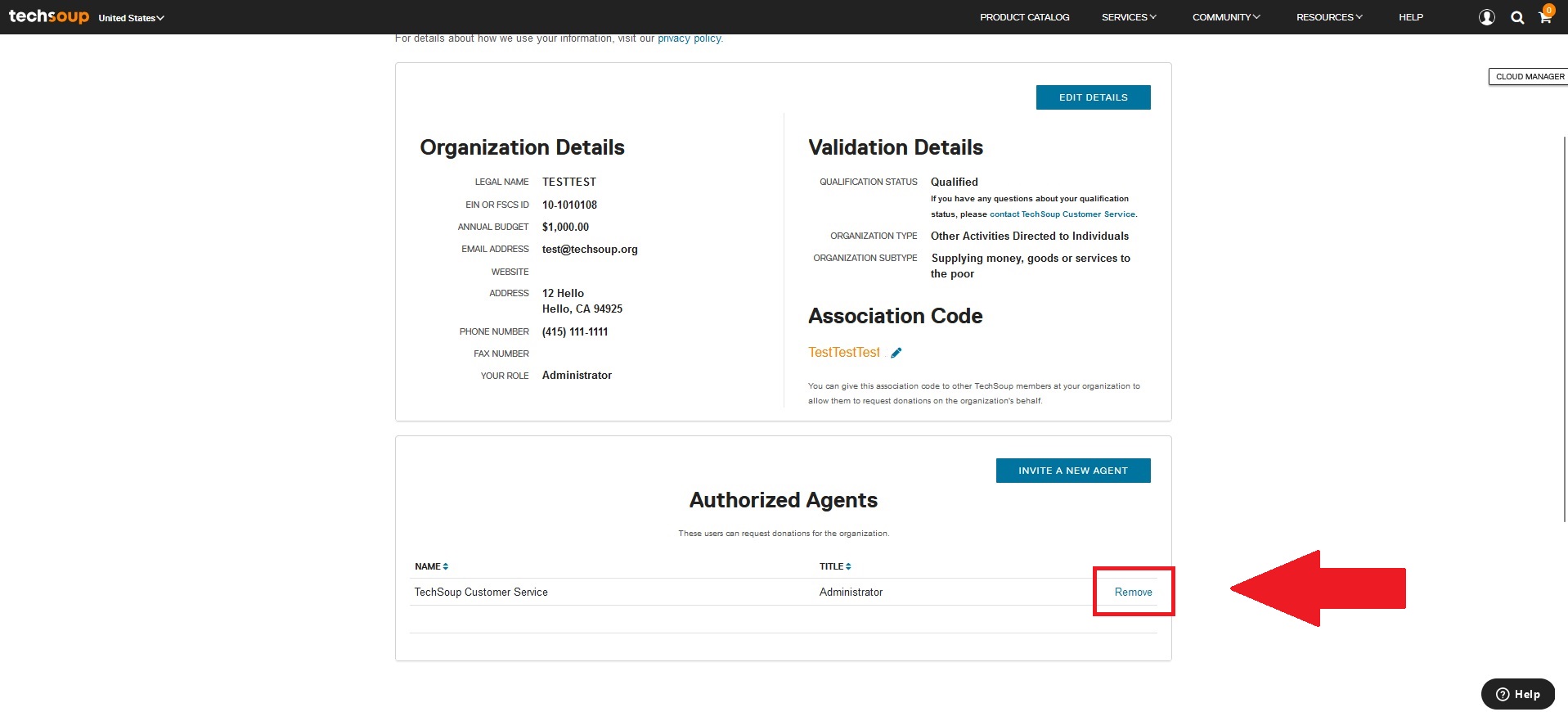Sort agents by Title column
The image size is (1568, 712).
point(835,566)
